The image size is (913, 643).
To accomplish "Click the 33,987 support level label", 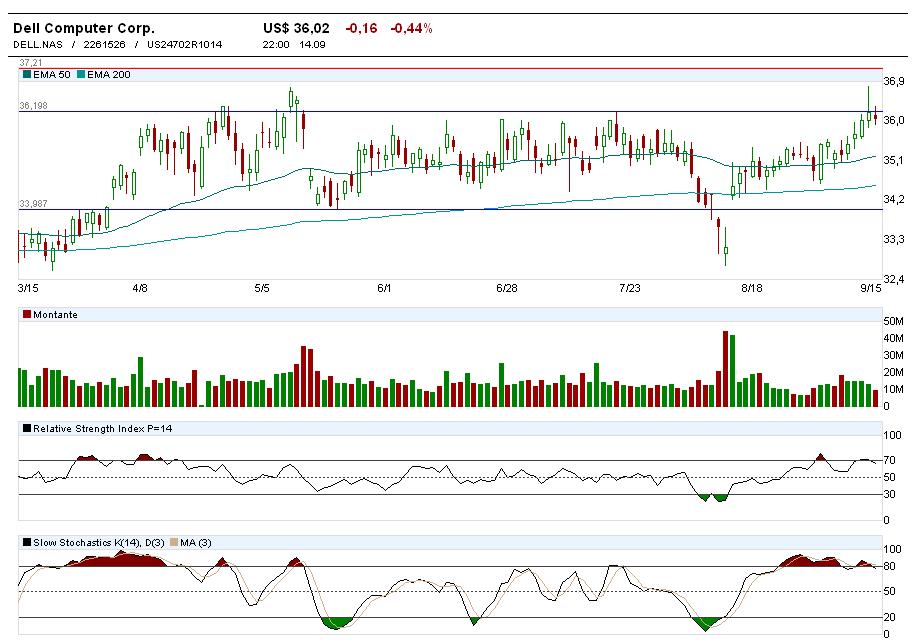I will click(x=33, y=203).
